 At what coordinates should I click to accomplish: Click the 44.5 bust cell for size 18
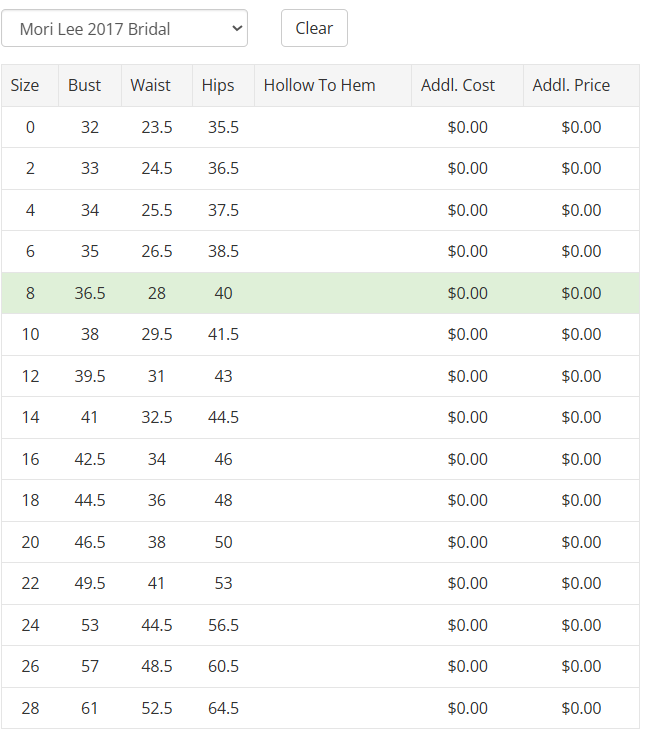tap(90, 500)
